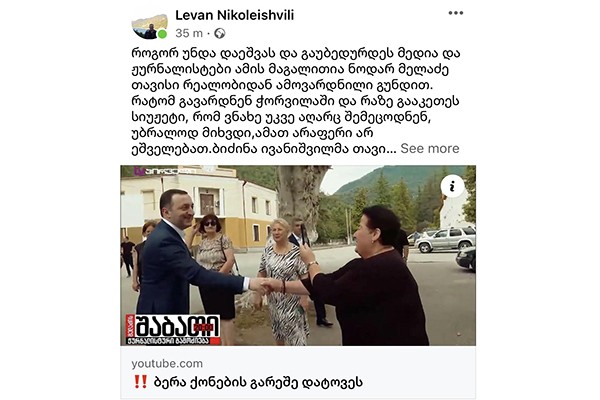Click the handshake in the video thumbnail
This screenshot has height=400, width=600.
click(x=262, y=286)
